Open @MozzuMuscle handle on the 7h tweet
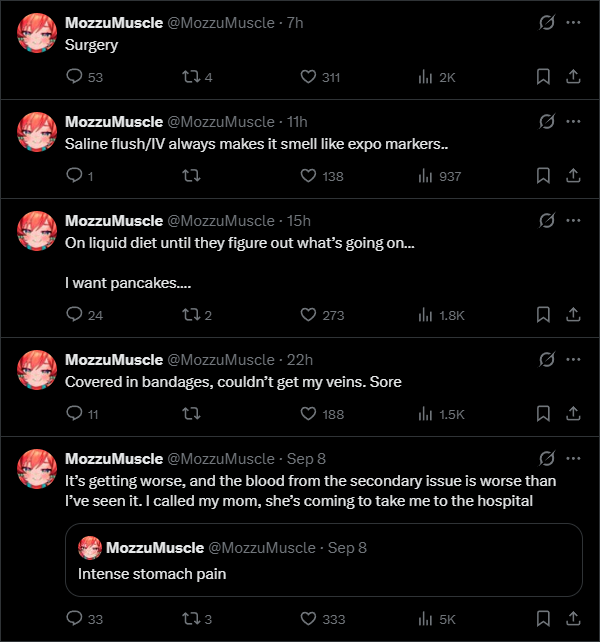The width and height of the screenshot is (600, 642). point(221,23)
